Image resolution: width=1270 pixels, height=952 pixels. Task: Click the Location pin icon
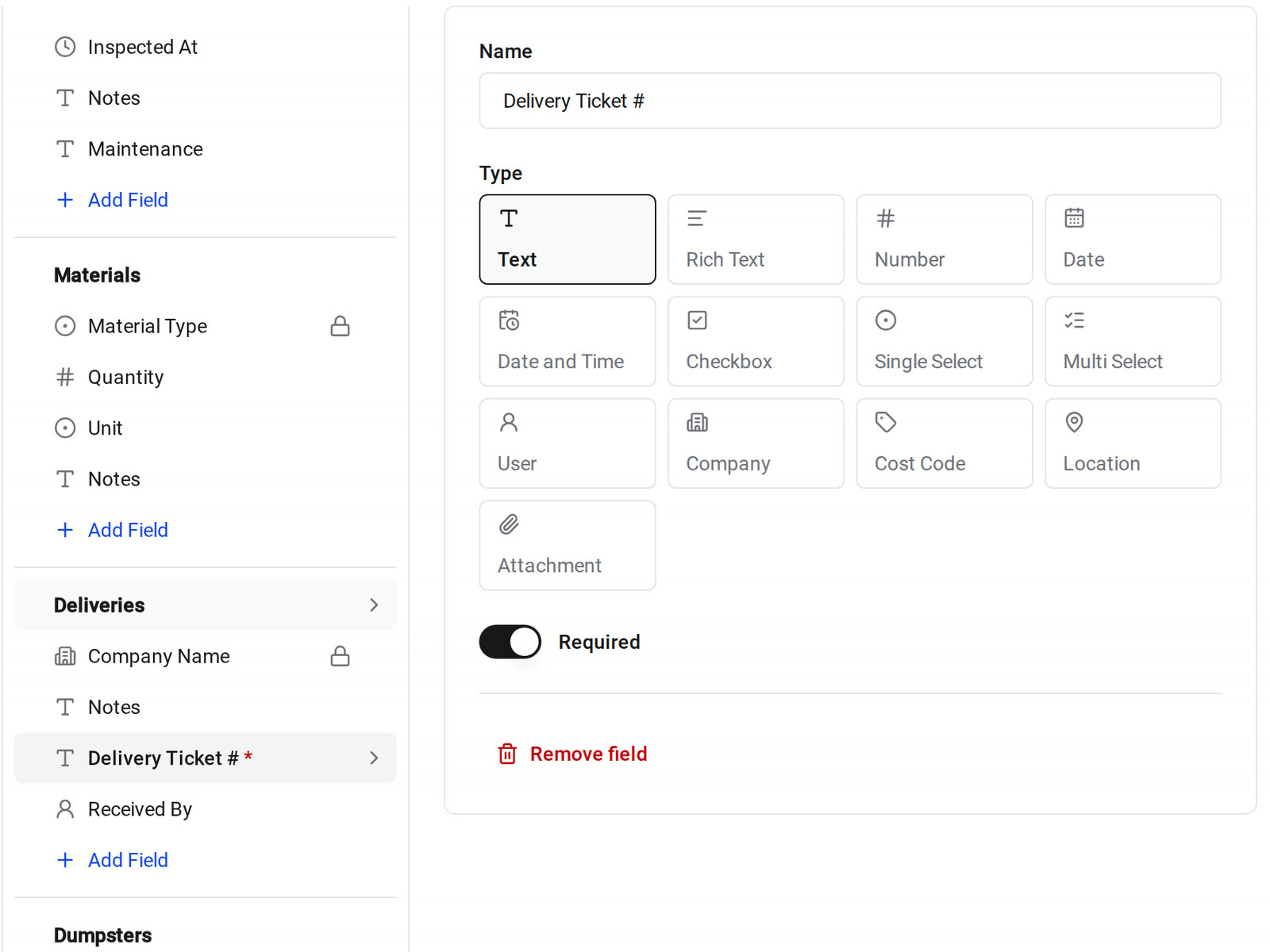coord(1074,422)
